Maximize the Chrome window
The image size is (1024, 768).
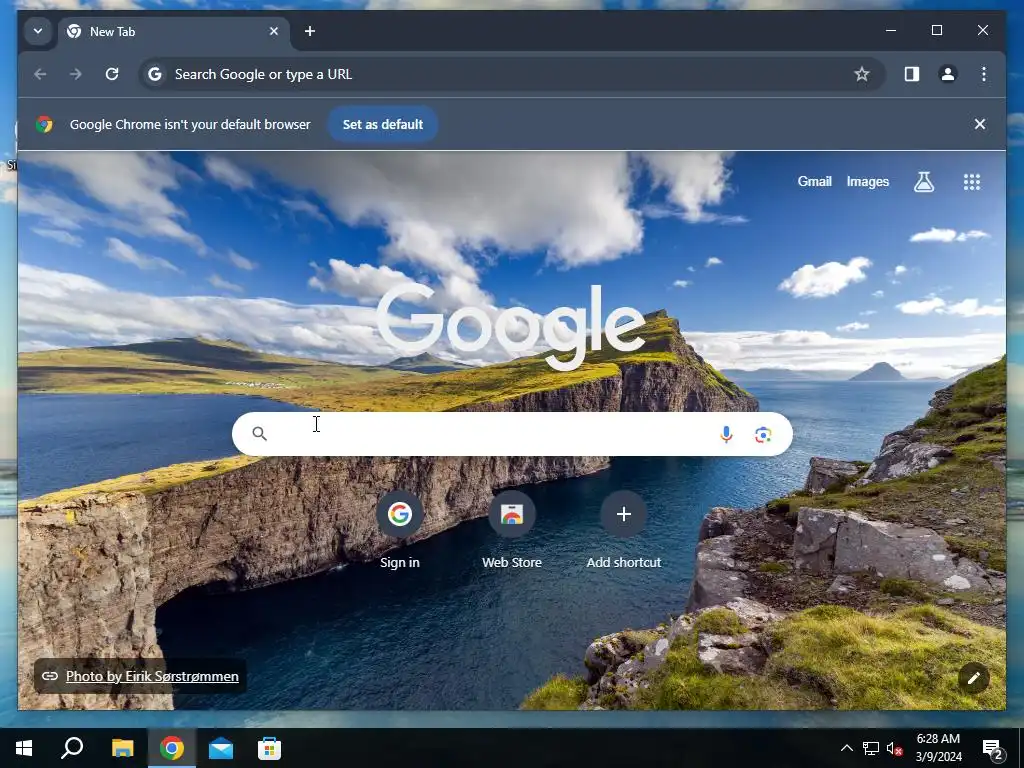click(936, 30)
